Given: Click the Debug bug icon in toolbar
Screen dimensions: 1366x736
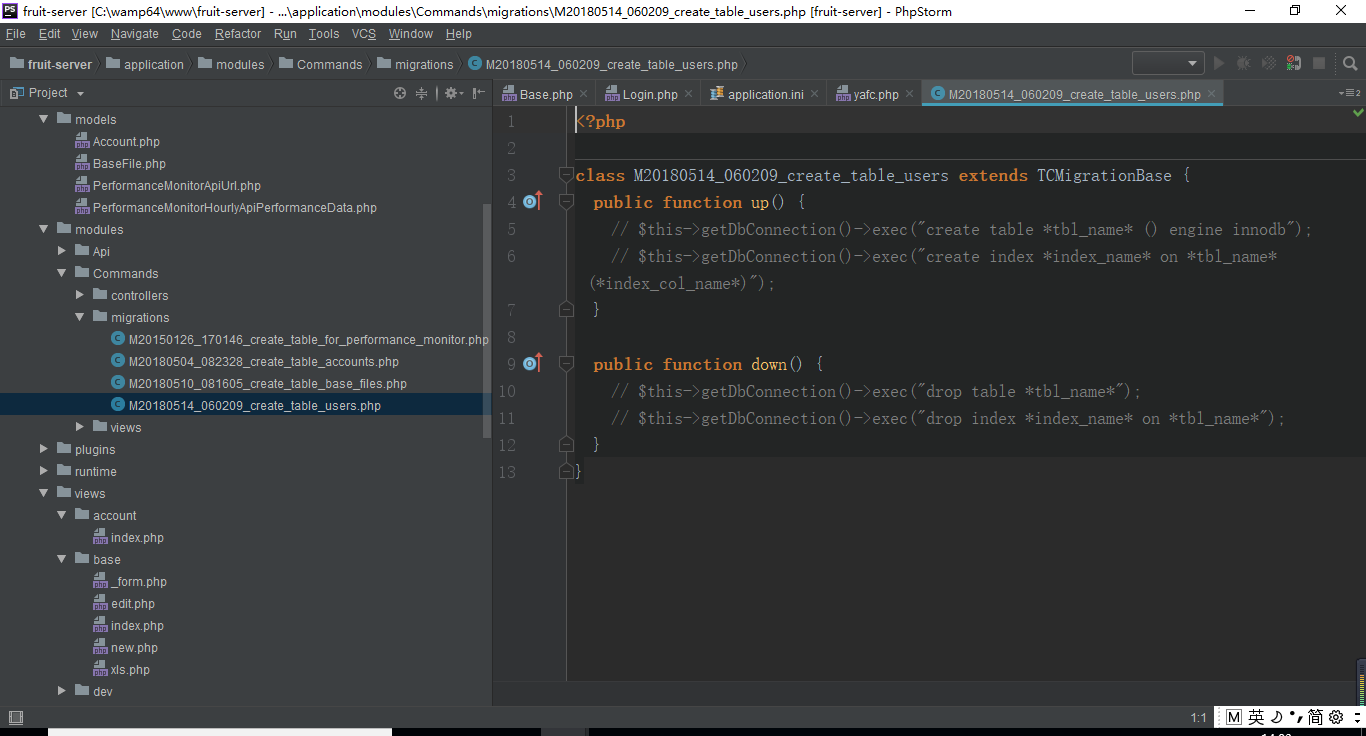Looking at the screenshot, I should (x=1243, y=63).
